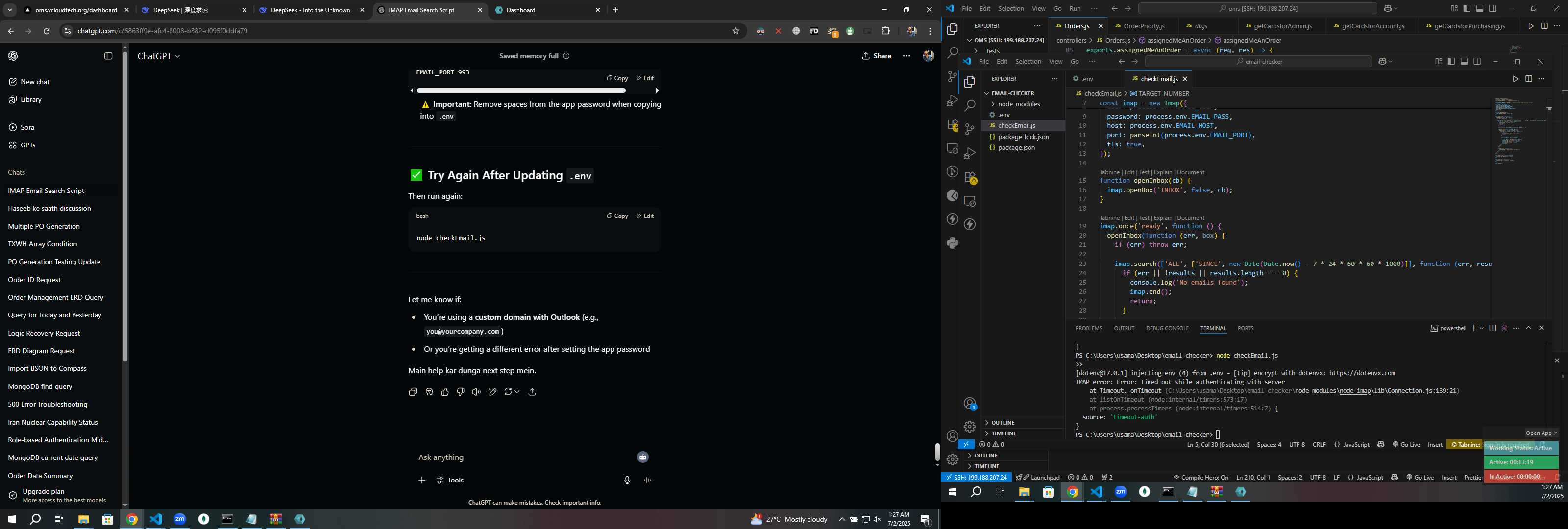Click Share button in ChatGPT header
The width and height of the screenshot is (1568, 529).
coord(877,56)
